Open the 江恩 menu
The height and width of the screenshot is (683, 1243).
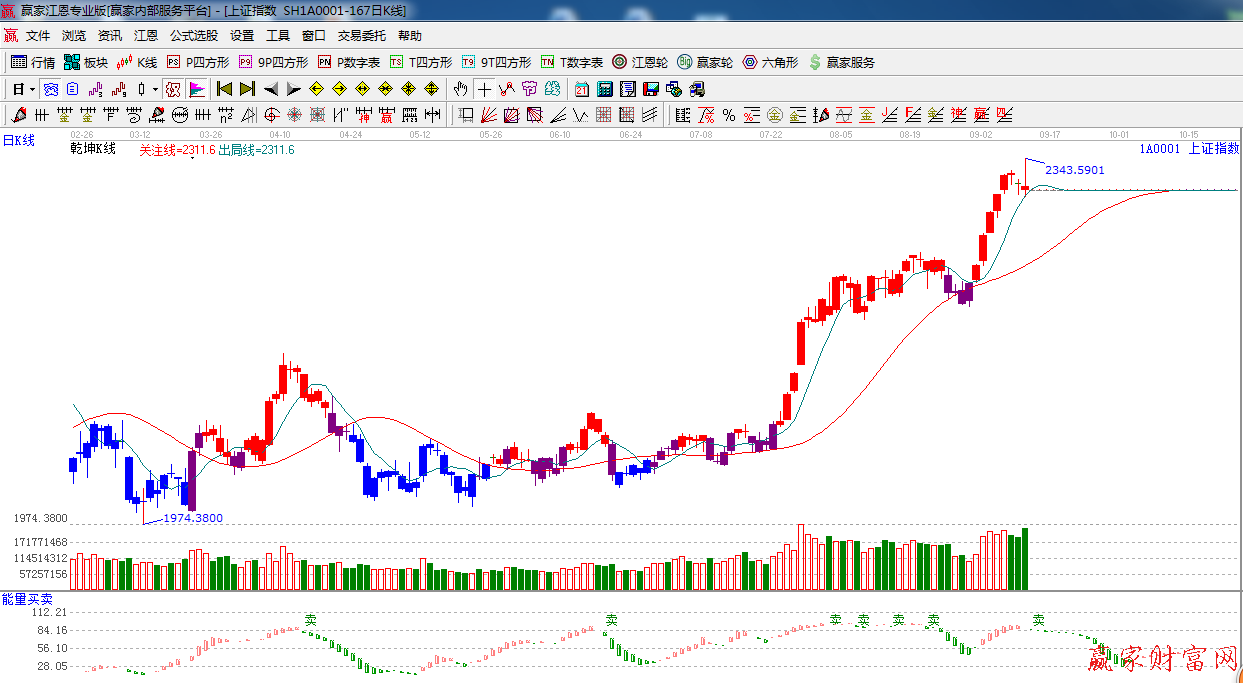click(x=146, y=35)
